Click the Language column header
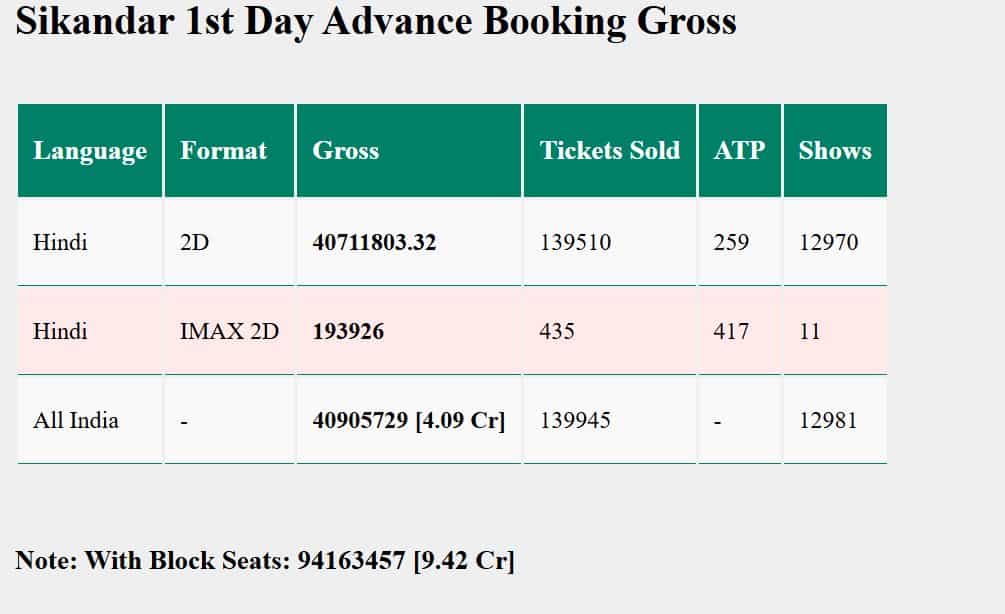The image size is (1005, 614). pyautogui.click(x=90, y=151)
